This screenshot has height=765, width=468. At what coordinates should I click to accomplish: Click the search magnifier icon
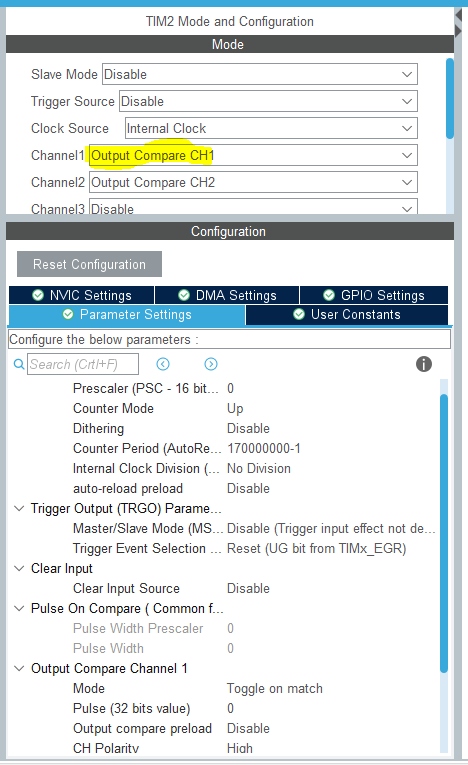(19, 364)
